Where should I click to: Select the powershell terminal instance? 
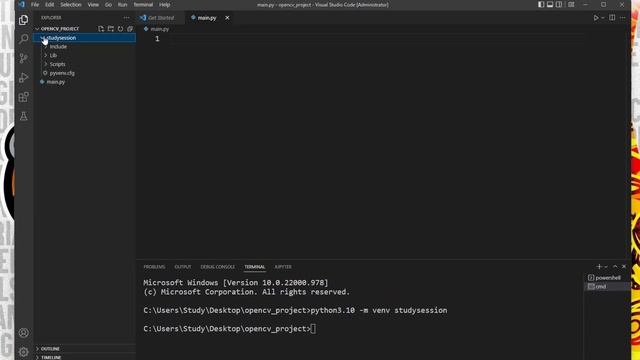607,278
